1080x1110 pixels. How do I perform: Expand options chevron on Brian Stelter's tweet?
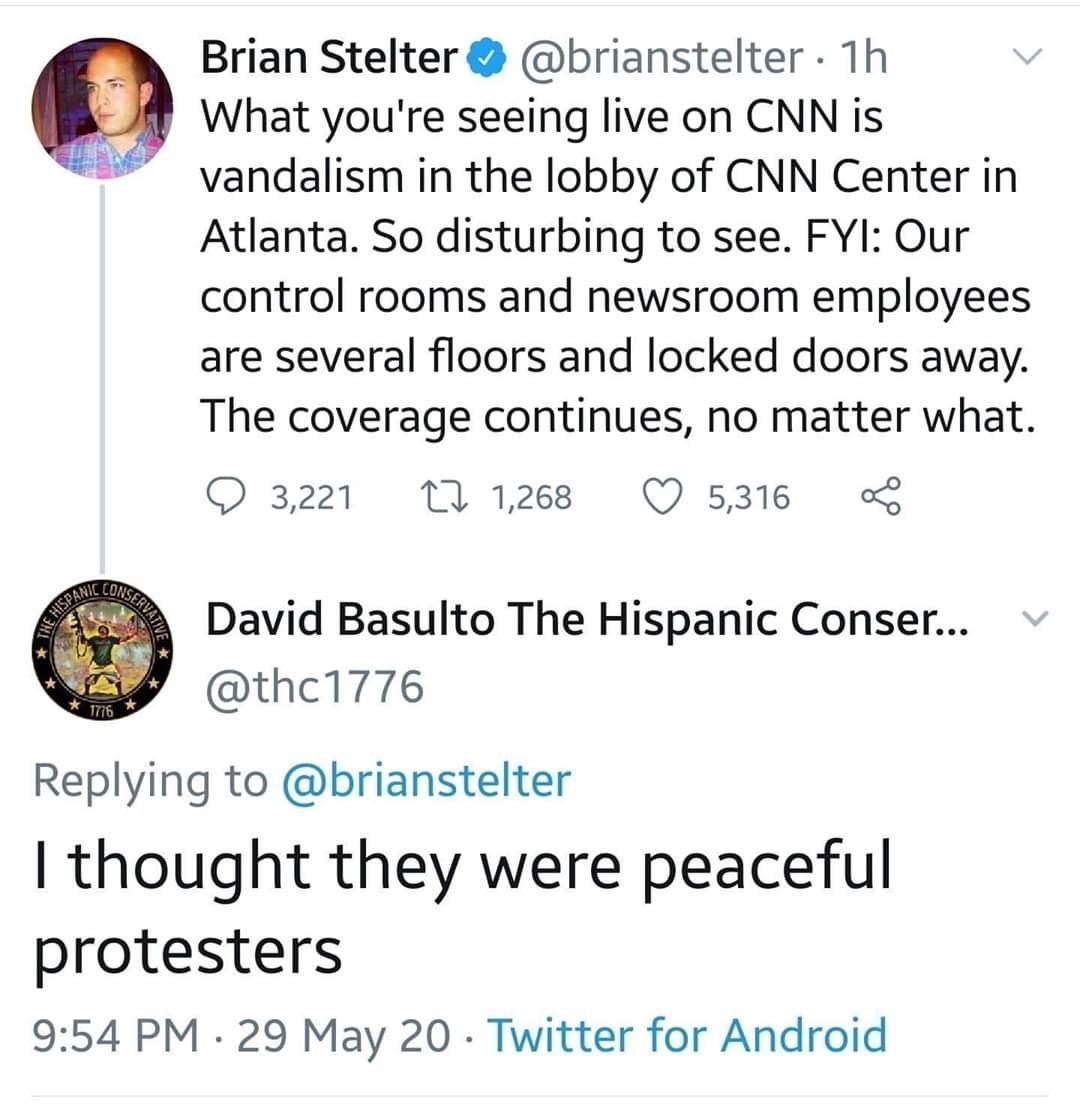tap(1024, 59)
